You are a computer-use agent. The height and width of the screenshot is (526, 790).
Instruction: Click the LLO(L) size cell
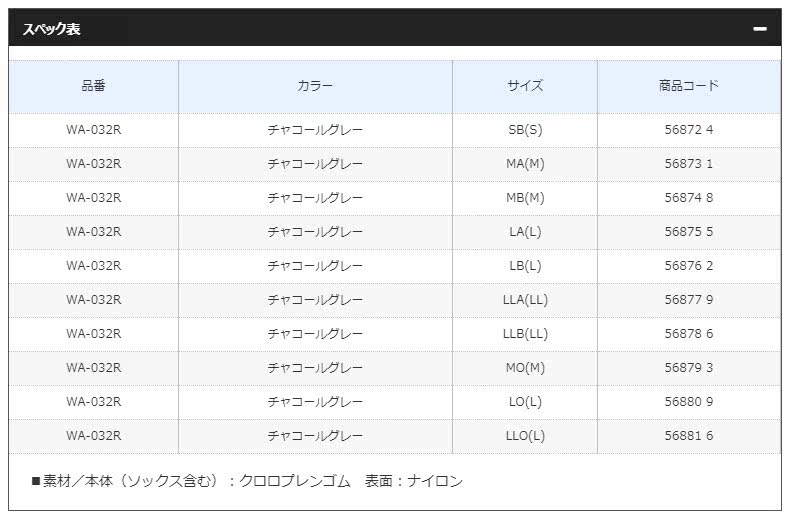(525, 436)
